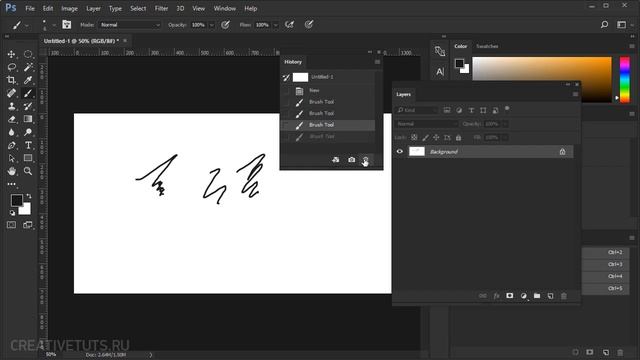
Task: Add layer mask in Layers panel
Action: tap(509, 296)
